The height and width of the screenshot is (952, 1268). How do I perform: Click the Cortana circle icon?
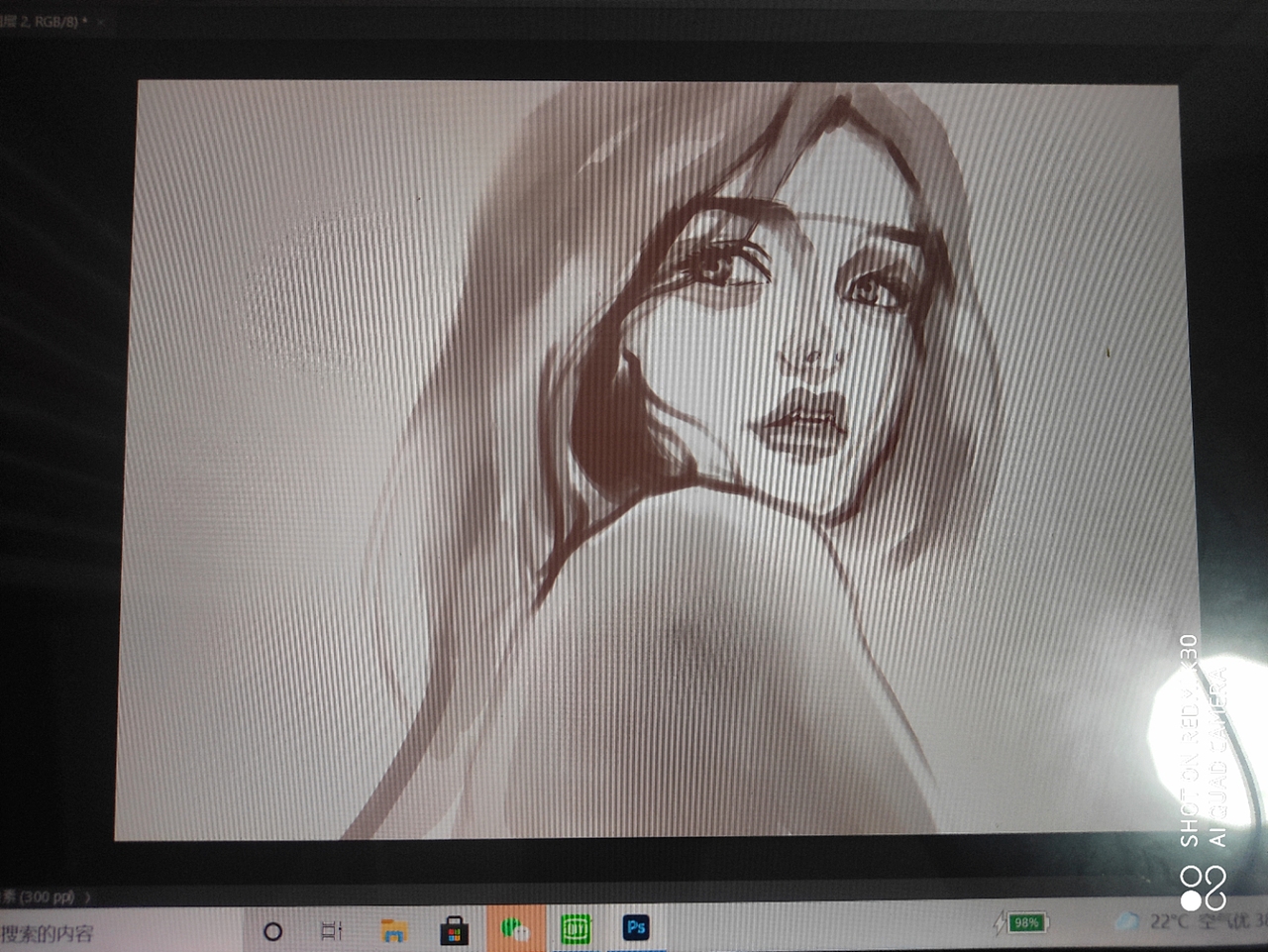pos(272,931)
